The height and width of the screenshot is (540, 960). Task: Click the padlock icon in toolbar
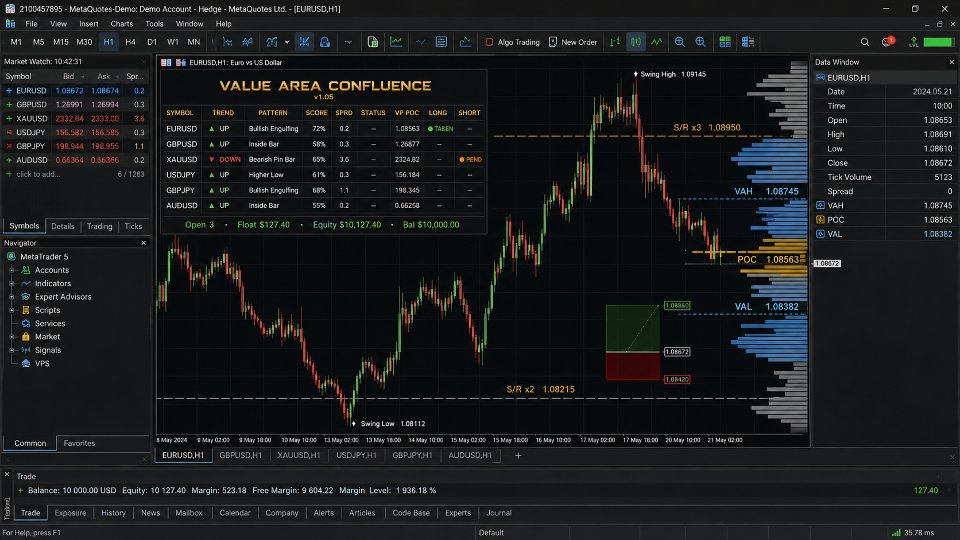coord(325,42)
